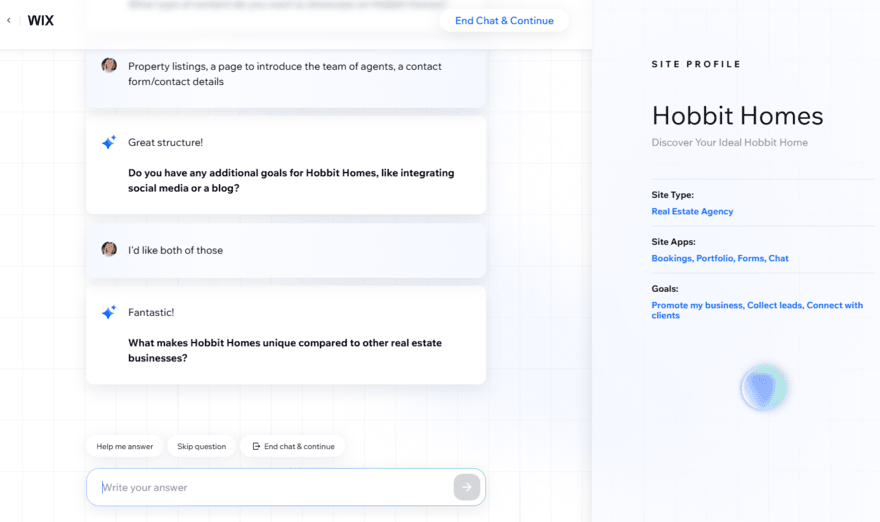Click the SITE PROFILE heading
The image size is (880, 522).
[696, 64]
